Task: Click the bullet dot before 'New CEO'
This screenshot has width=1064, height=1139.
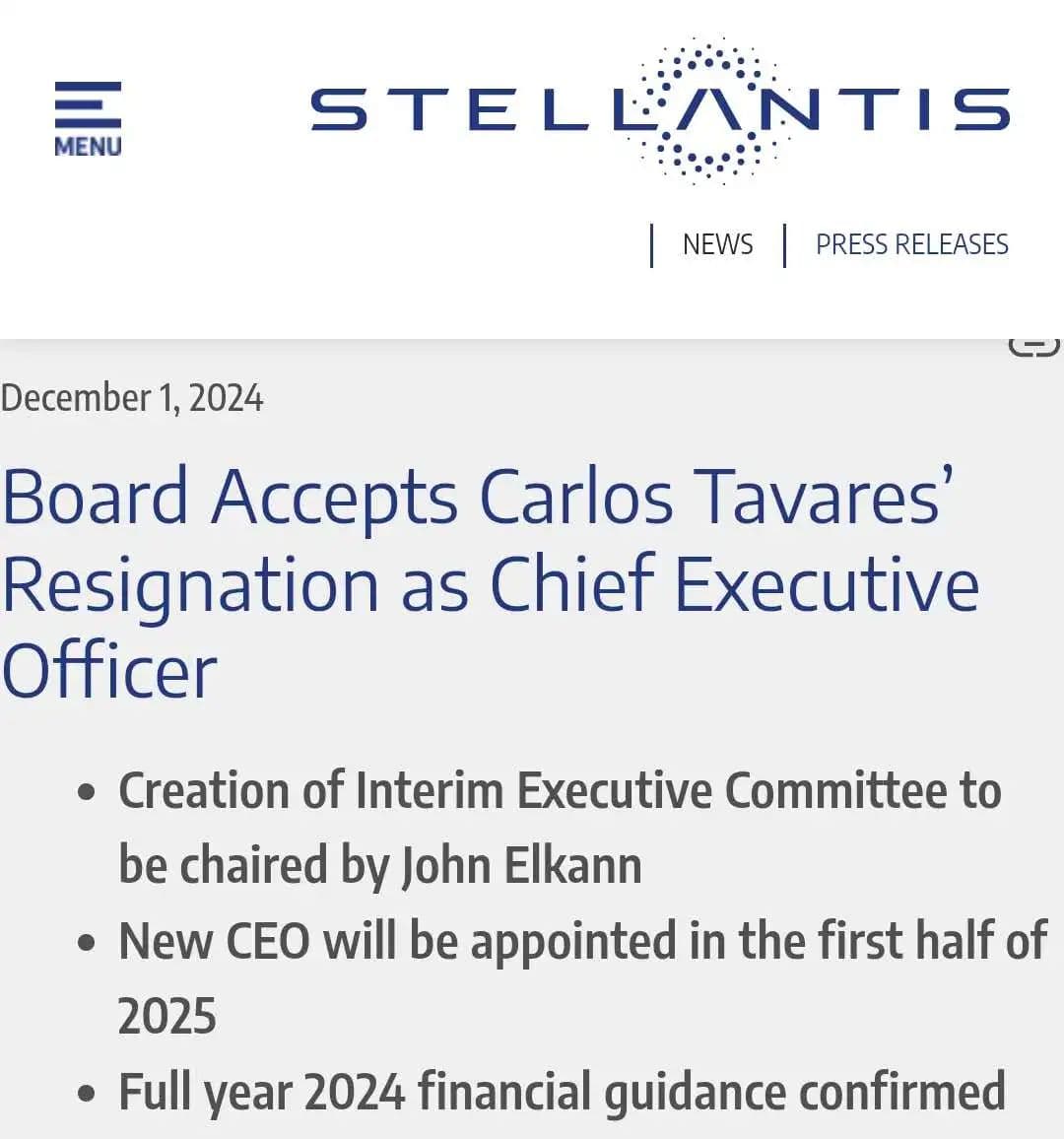Action: pos(87,943)
